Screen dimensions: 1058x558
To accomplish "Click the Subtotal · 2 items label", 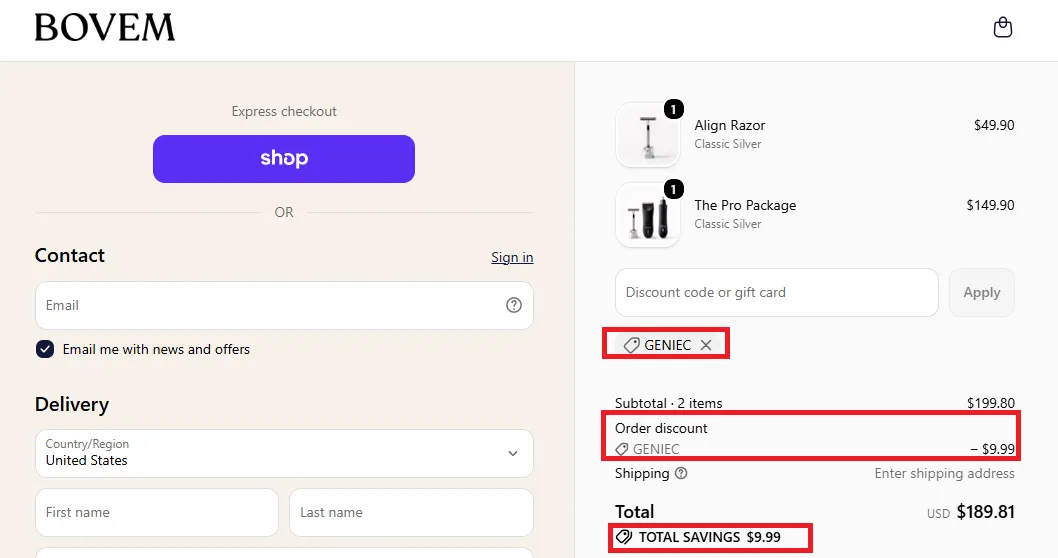I will [x=668, y=403].
